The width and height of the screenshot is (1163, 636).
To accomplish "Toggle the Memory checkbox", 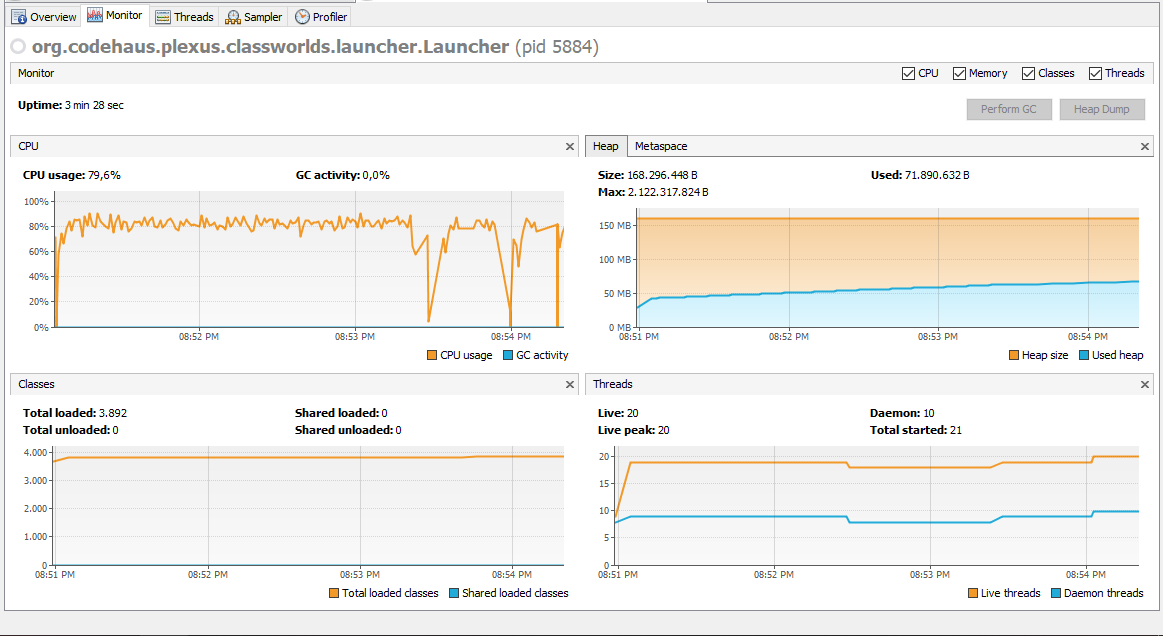I will point(959,73).
